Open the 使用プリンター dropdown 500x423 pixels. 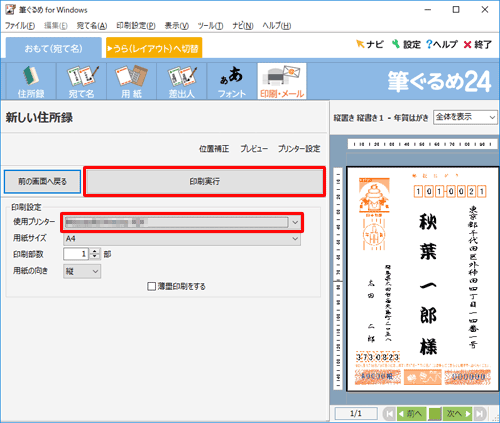click(x=182, y=222)
